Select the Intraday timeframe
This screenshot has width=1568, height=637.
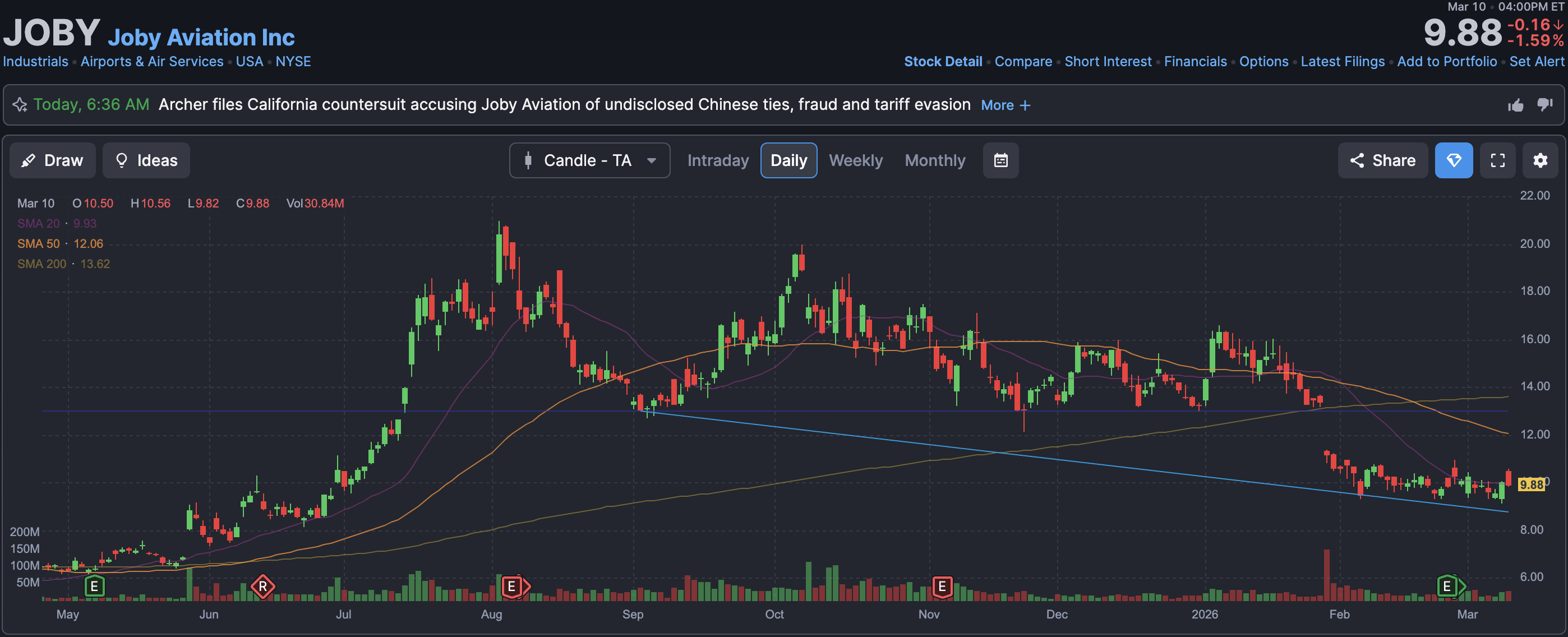[x=718, y=160]
